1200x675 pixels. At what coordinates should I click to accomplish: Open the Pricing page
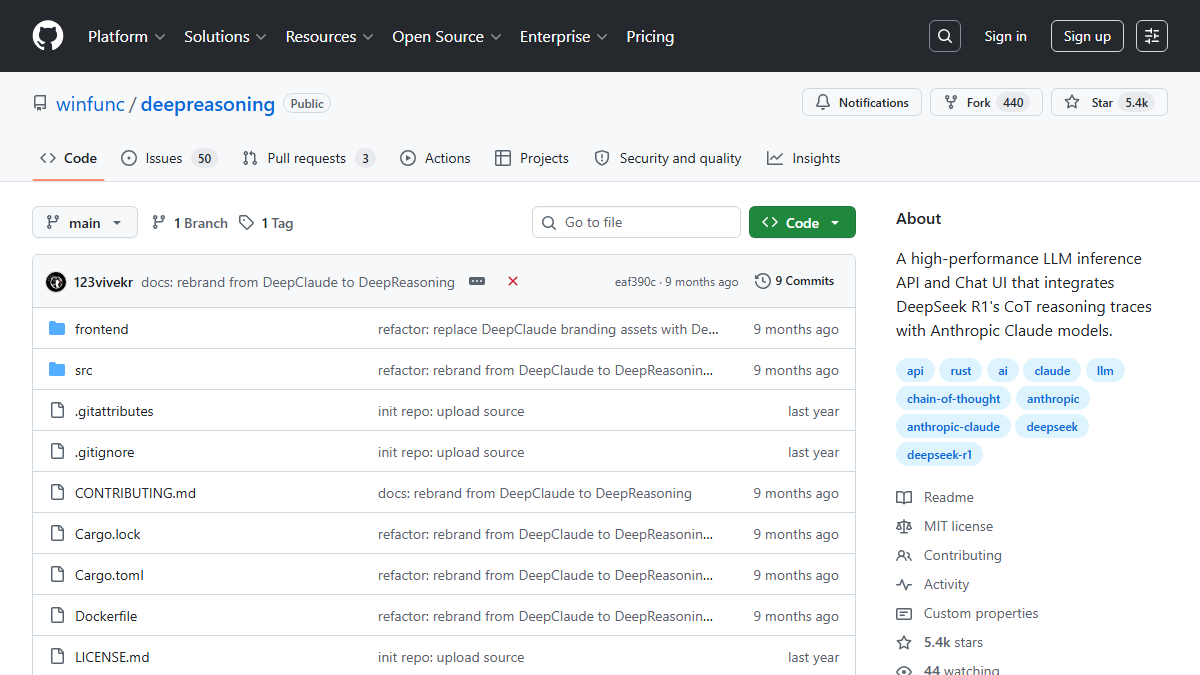pos(650,36)
